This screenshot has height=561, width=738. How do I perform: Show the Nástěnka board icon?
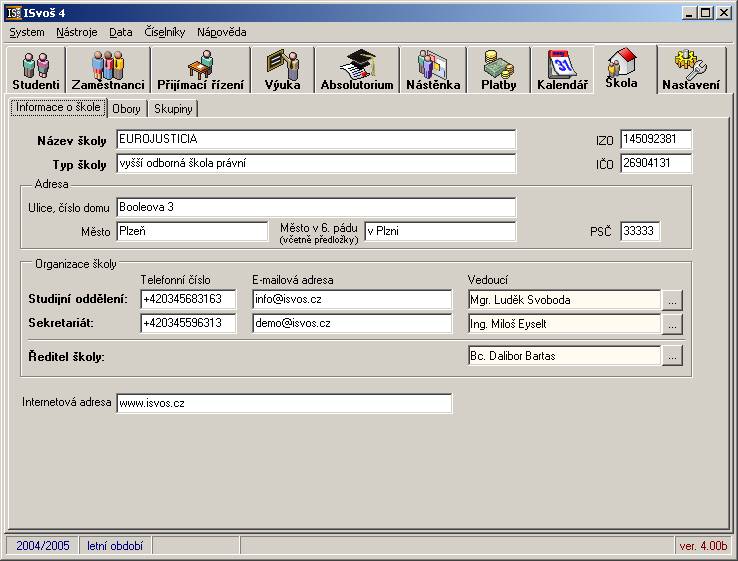433,70
